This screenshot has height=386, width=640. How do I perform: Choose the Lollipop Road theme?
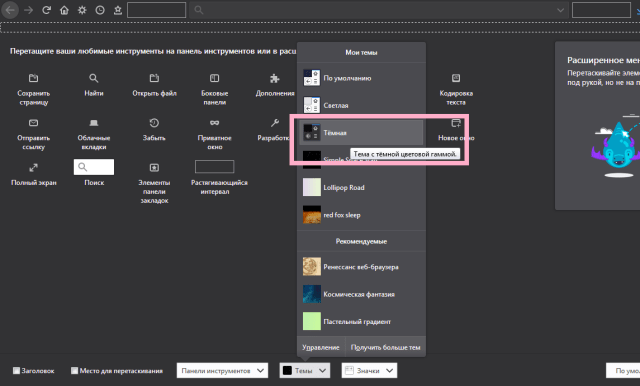click(x=361, y=187)
